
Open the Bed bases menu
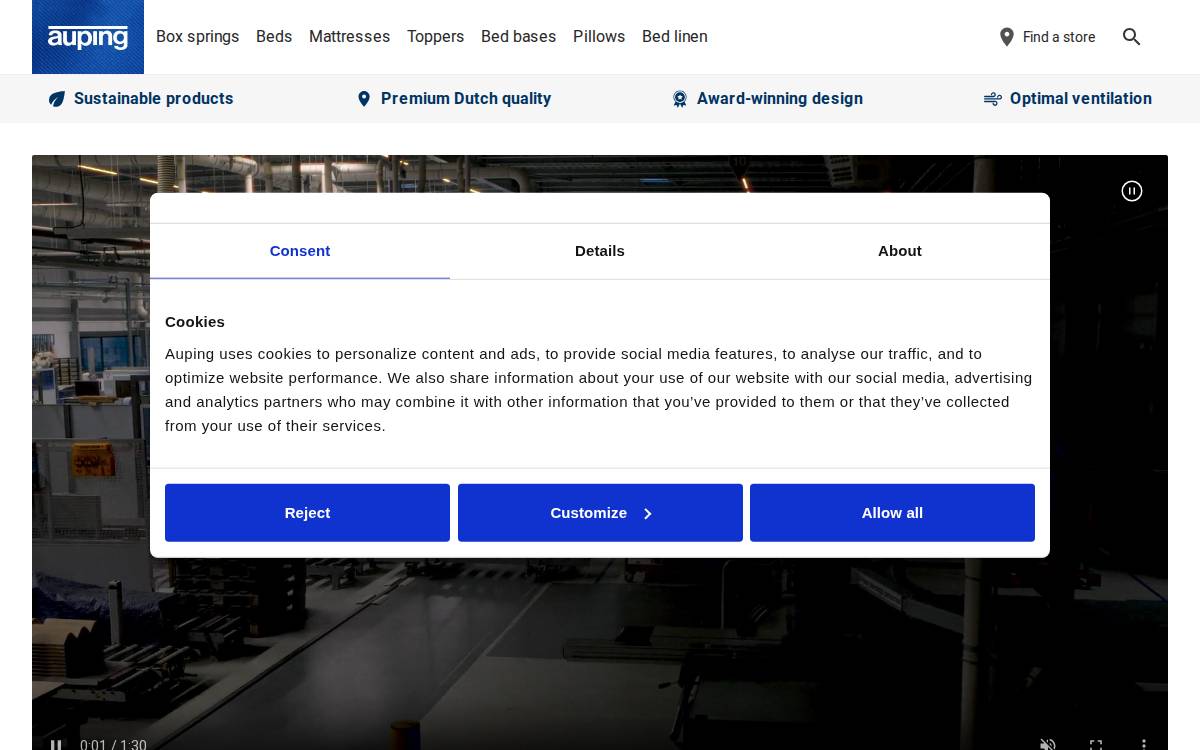pos(518,37)
